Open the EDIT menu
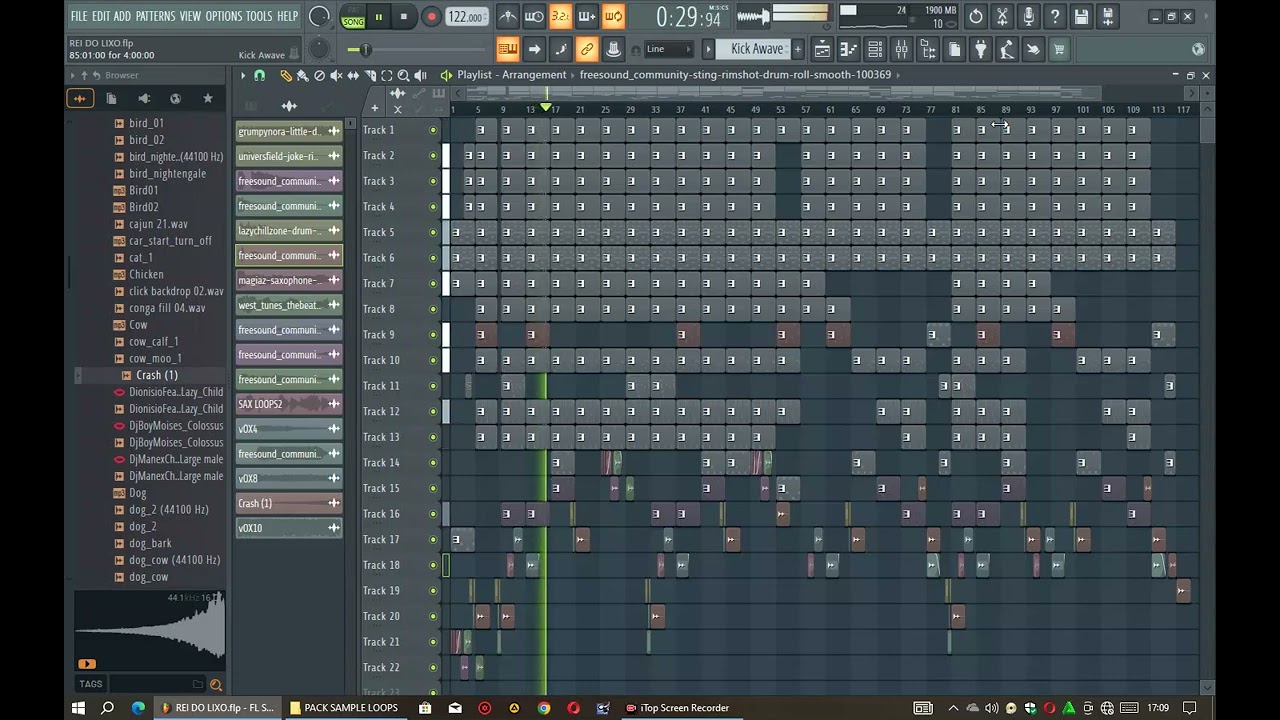The image size is (1280, 720). point(101,16)
